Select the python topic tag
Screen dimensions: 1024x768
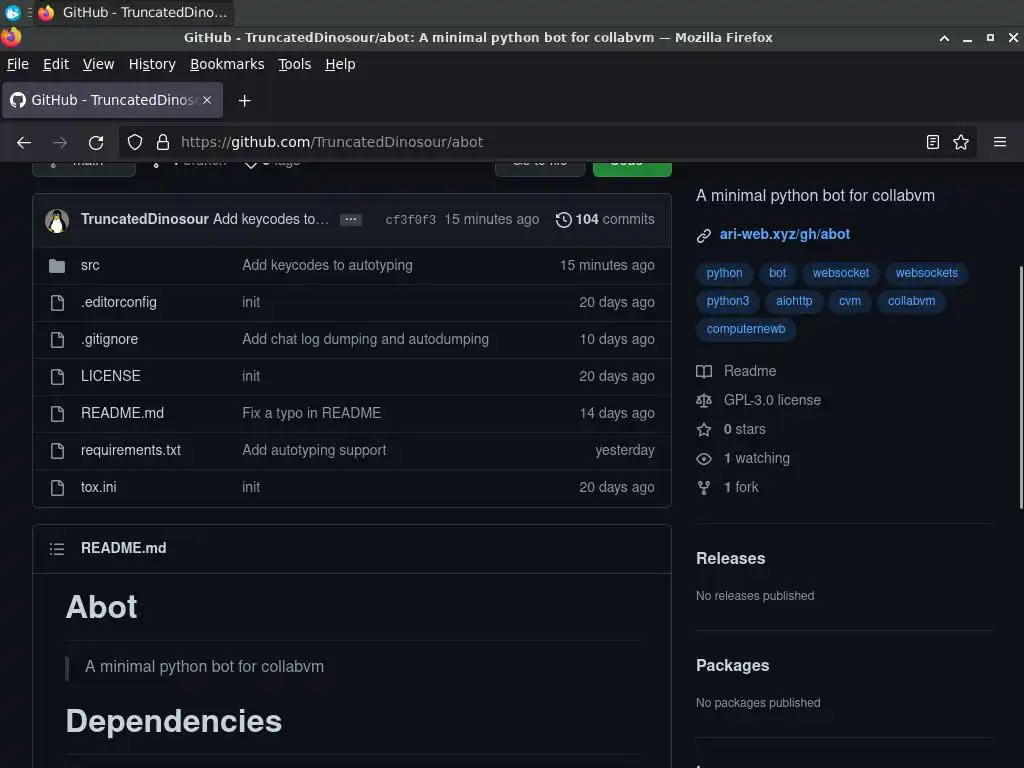[x=724, y=273]
